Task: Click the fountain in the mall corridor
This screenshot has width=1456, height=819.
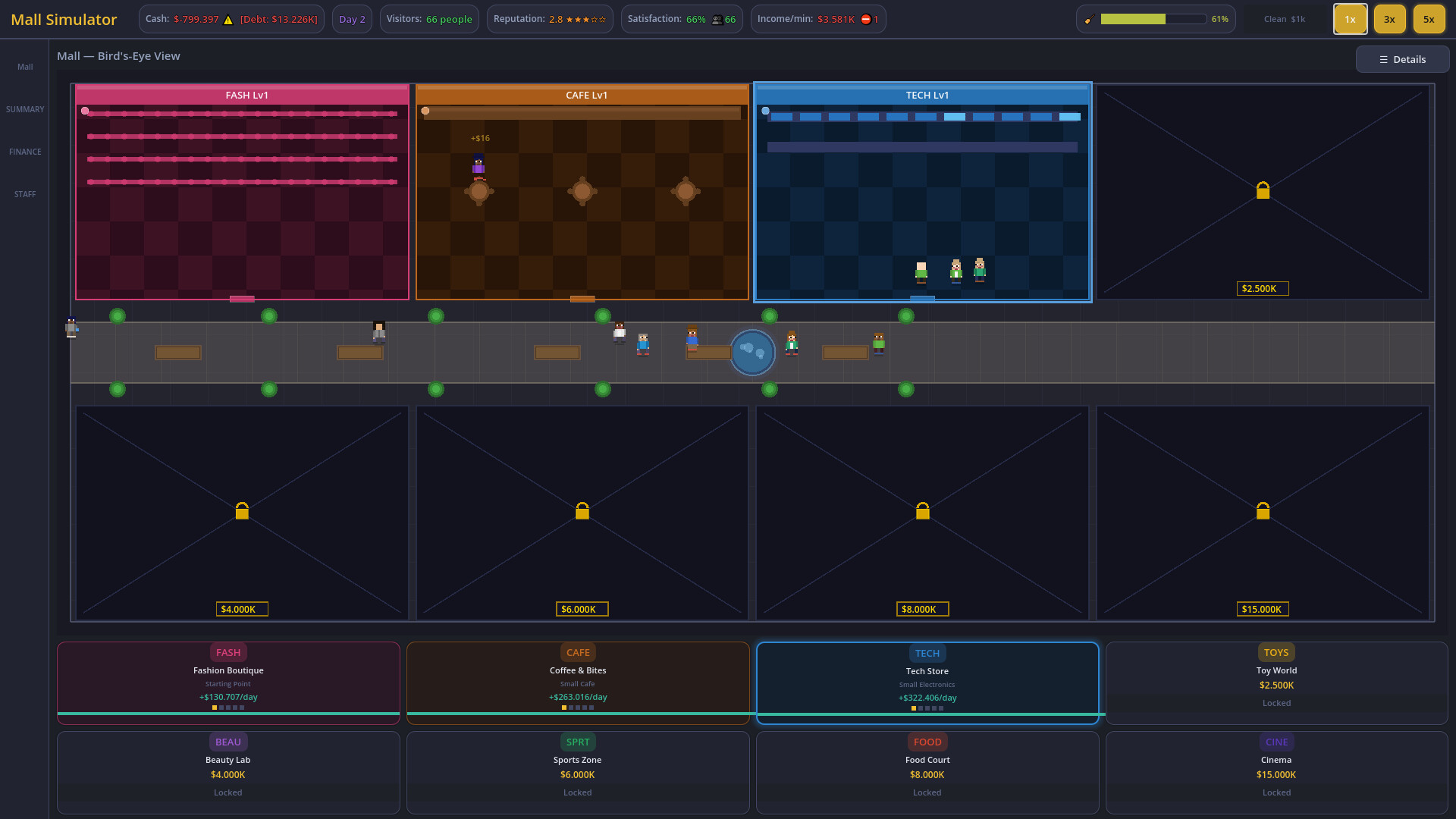Action: [x=752, y=353]
